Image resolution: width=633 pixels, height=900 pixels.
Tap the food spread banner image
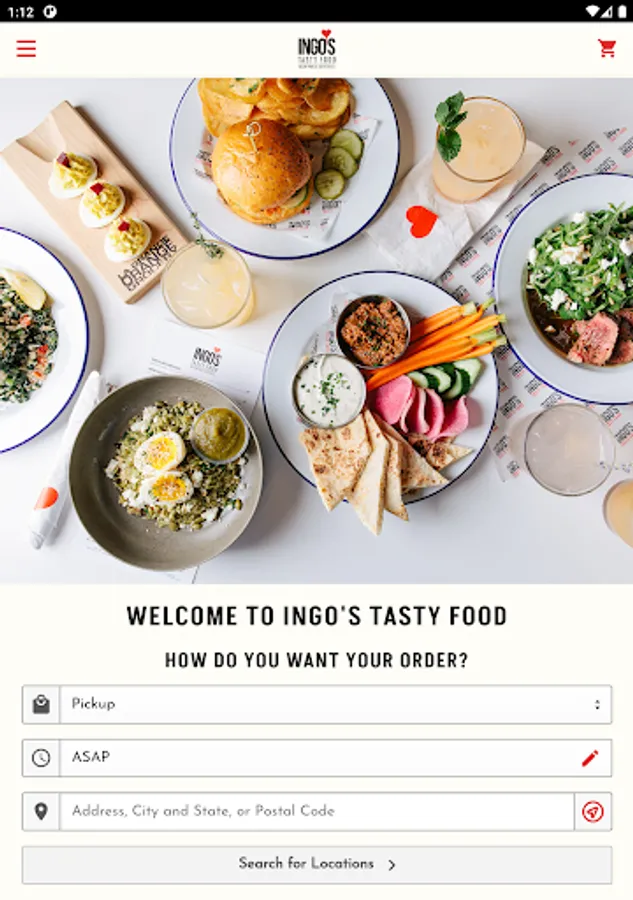pyautogui.click(x=317, y=331)
